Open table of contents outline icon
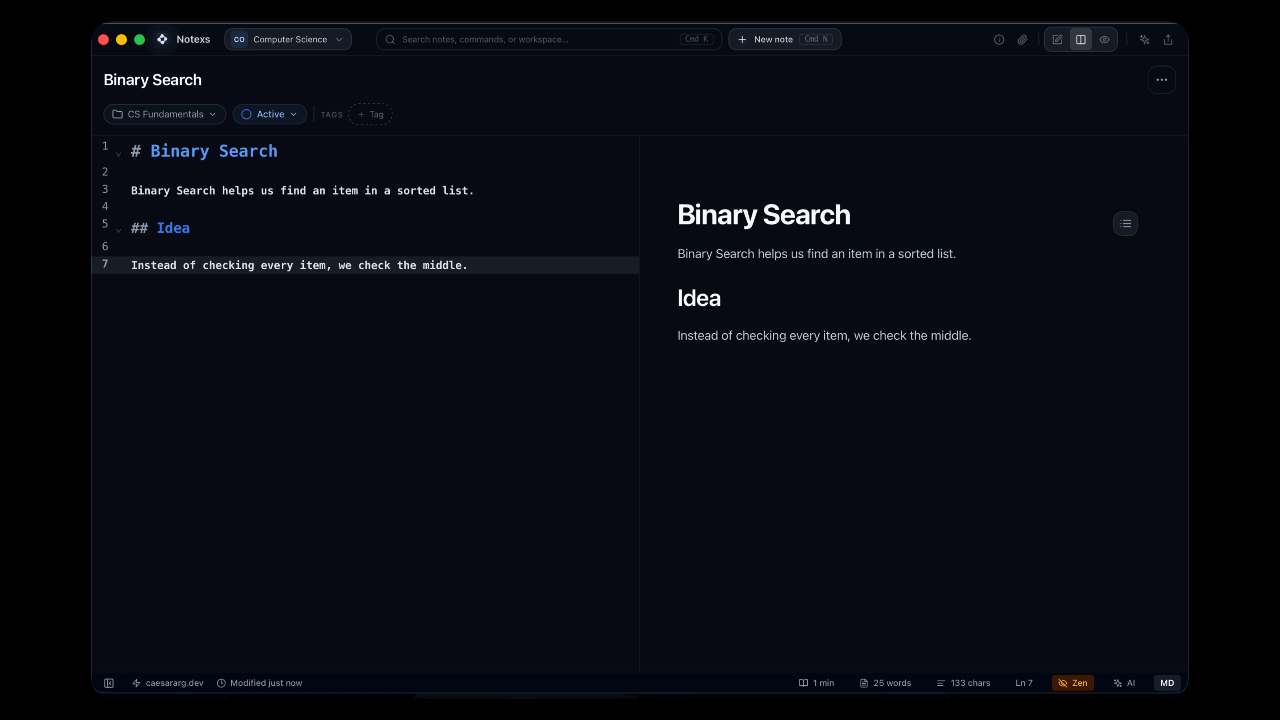This screenshot has height=720, width=1280. pyautogui.click(x=1125, y=223)
